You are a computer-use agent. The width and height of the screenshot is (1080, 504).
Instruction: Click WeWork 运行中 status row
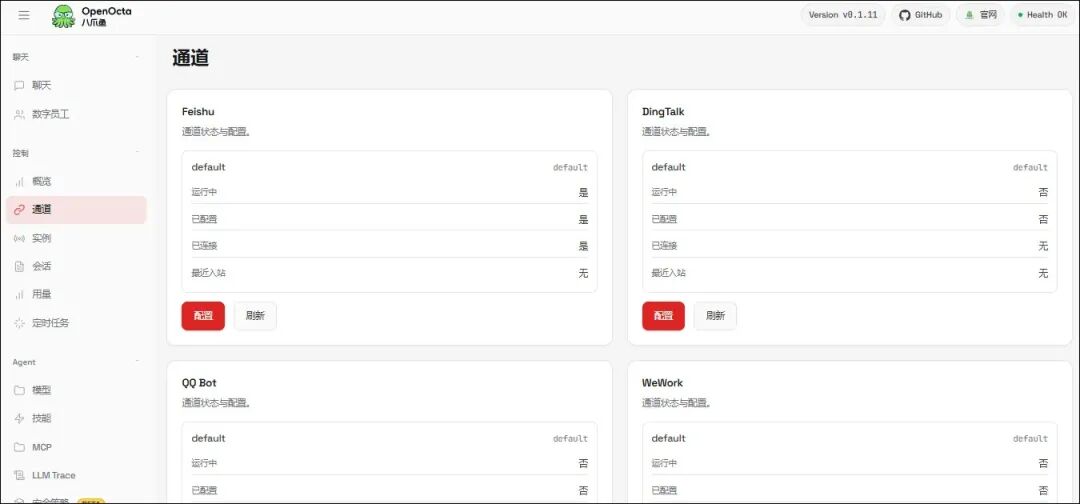(x=850, y=464)
